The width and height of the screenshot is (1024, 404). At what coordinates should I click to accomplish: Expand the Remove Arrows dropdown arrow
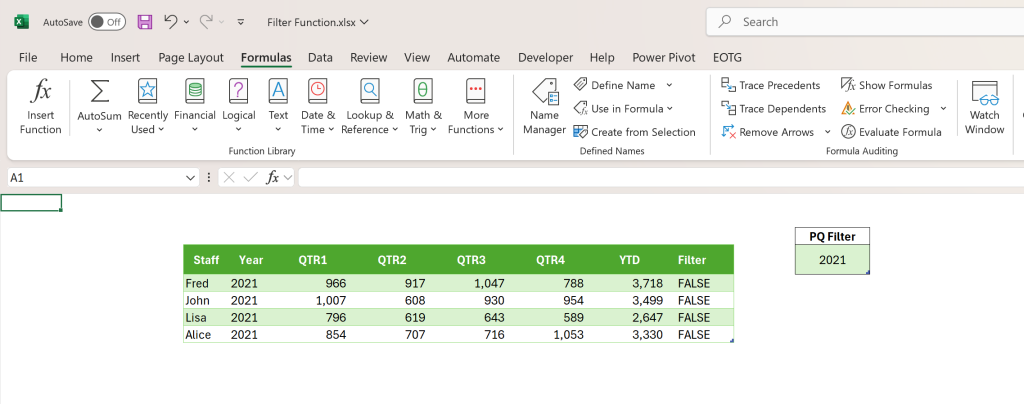tap(827, 132)
